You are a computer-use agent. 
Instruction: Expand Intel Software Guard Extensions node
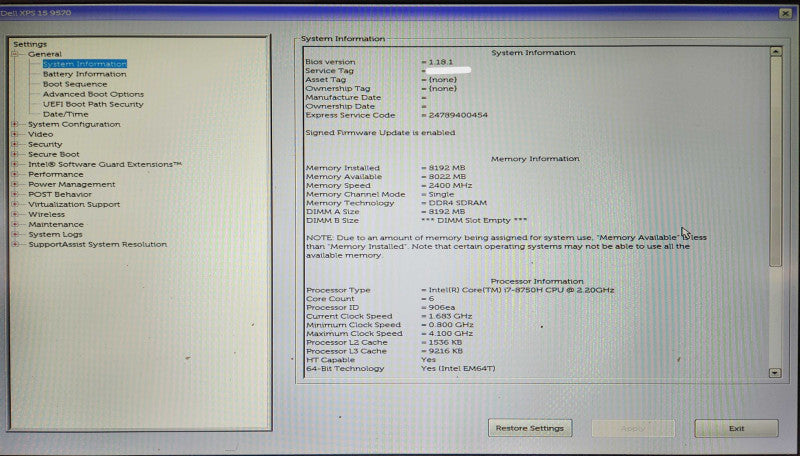tap(15, 164)
